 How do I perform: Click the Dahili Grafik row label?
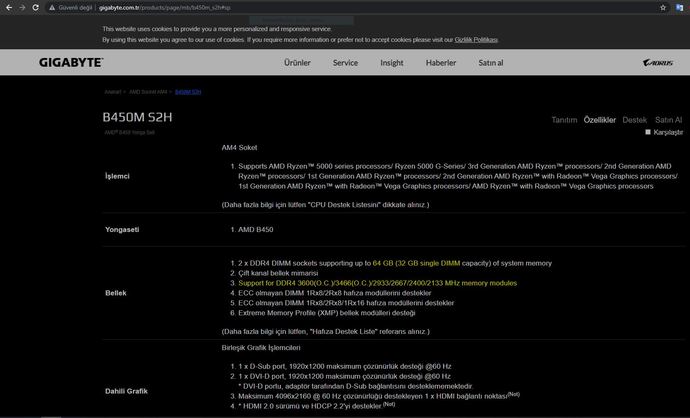(126, 391)
